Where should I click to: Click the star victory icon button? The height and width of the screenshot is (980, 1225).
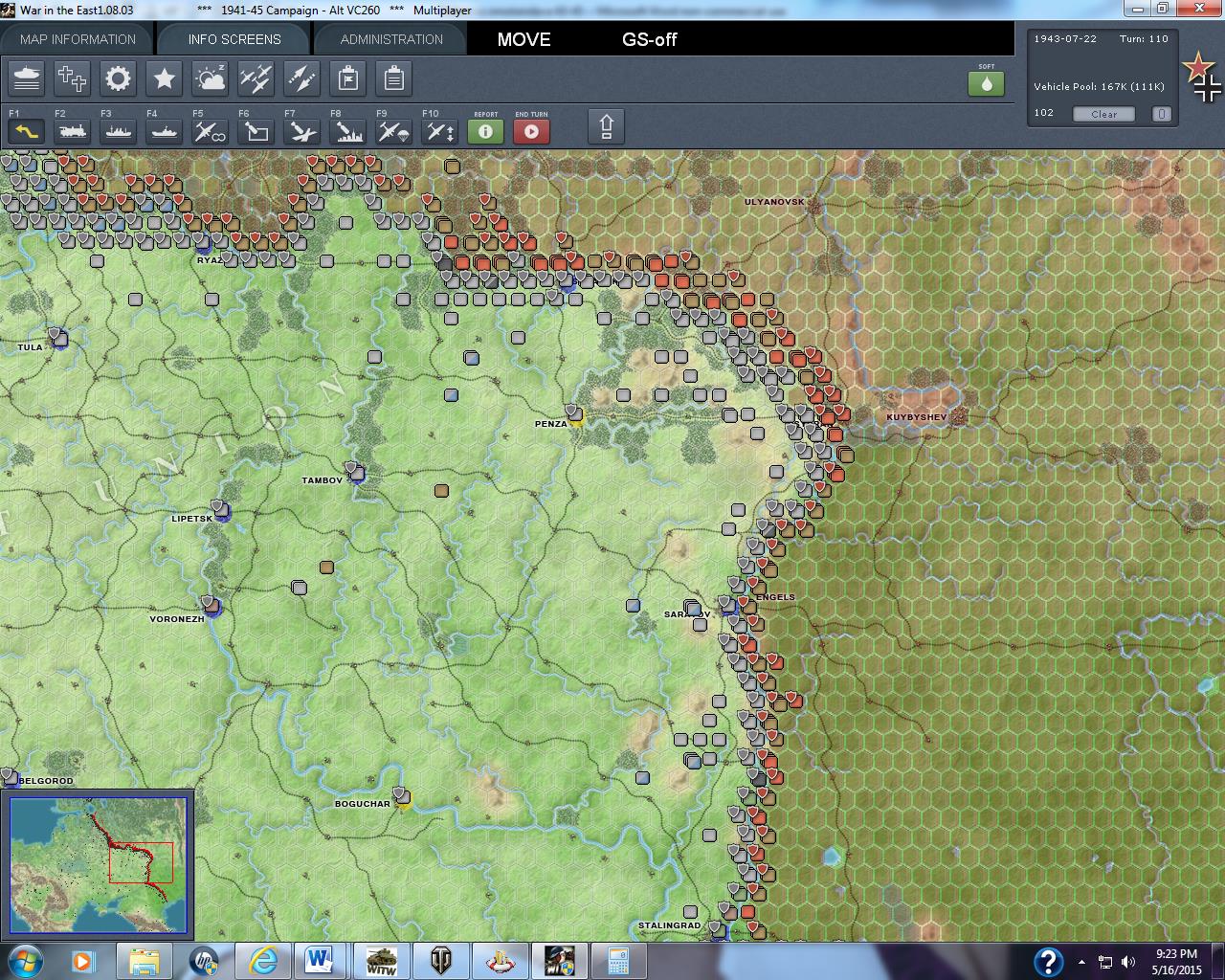[x=164, y=78]
